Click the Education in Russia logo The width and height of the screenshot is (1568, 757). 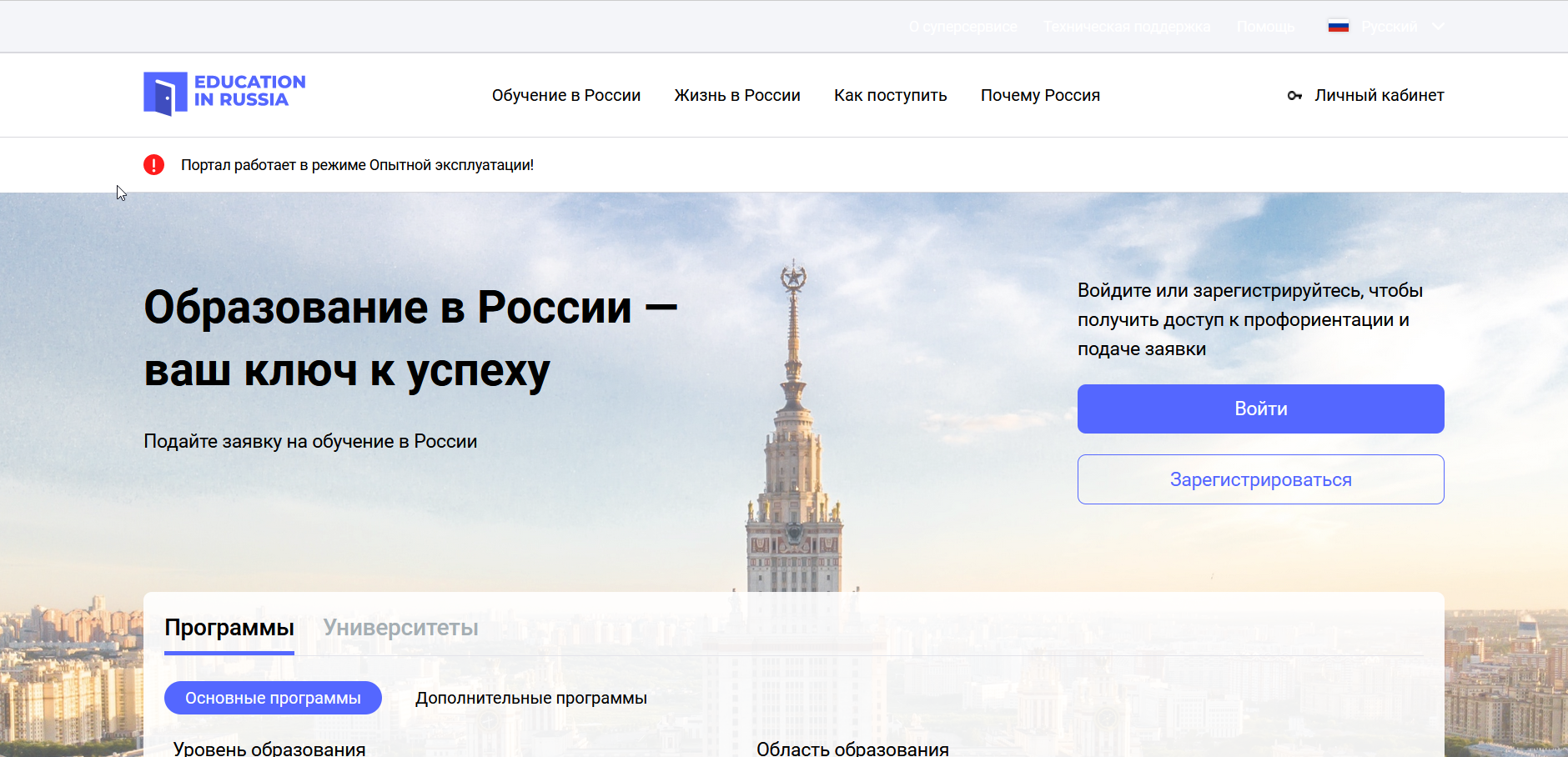pyautogui.click(x=224, y=93)
